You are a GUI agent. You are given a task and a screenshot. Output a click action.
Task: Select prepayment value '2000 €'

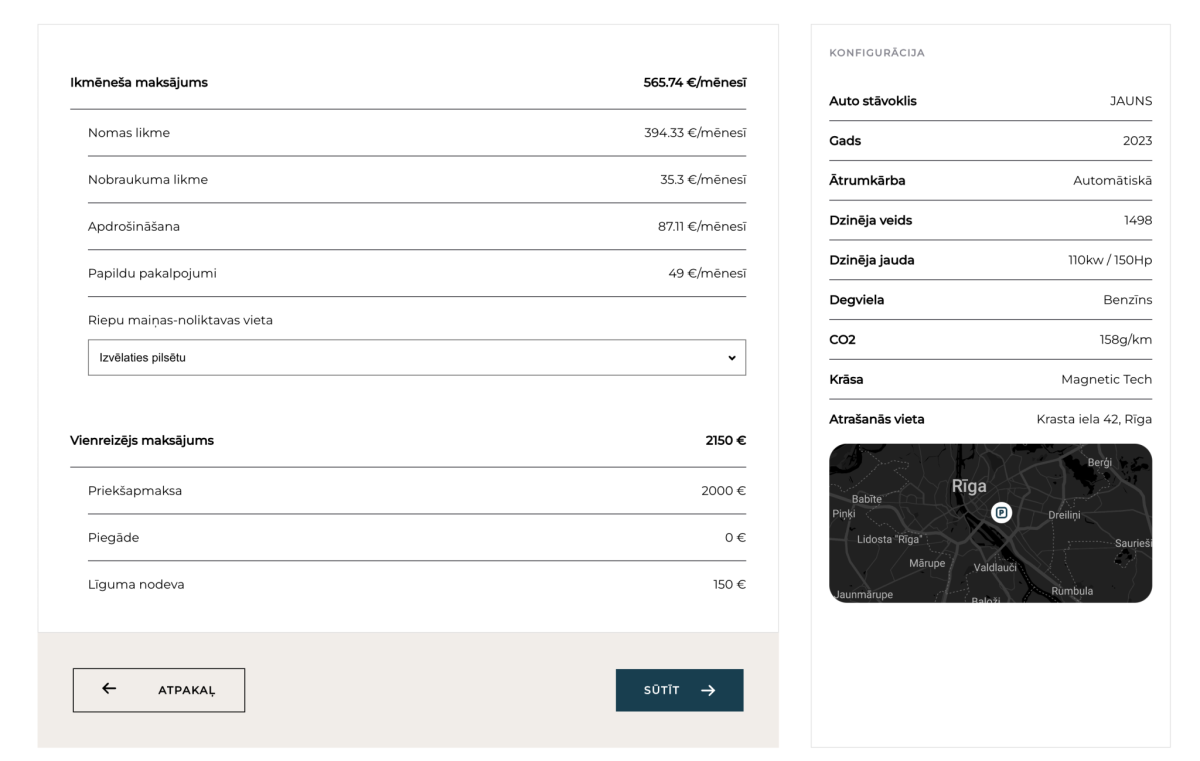click(724, 491)
